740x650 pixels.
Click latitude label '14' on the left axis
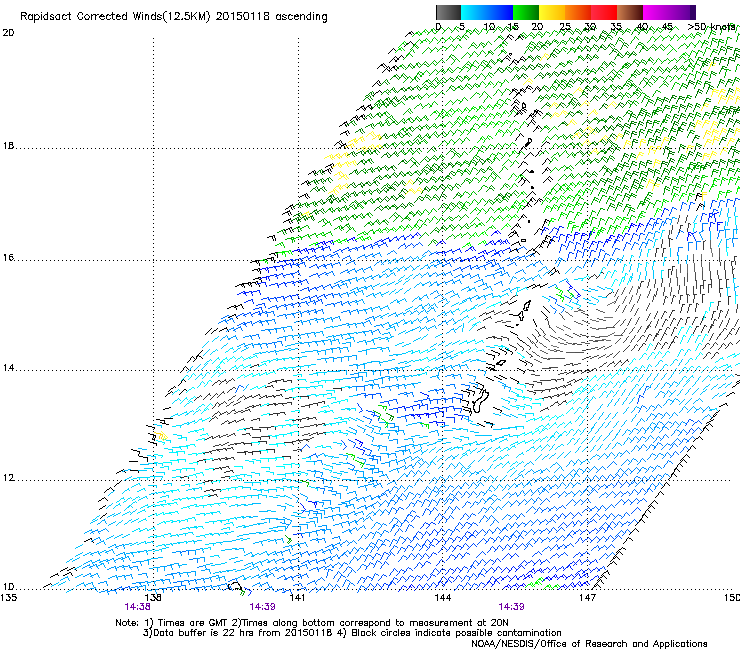click(x=8, y=368)
